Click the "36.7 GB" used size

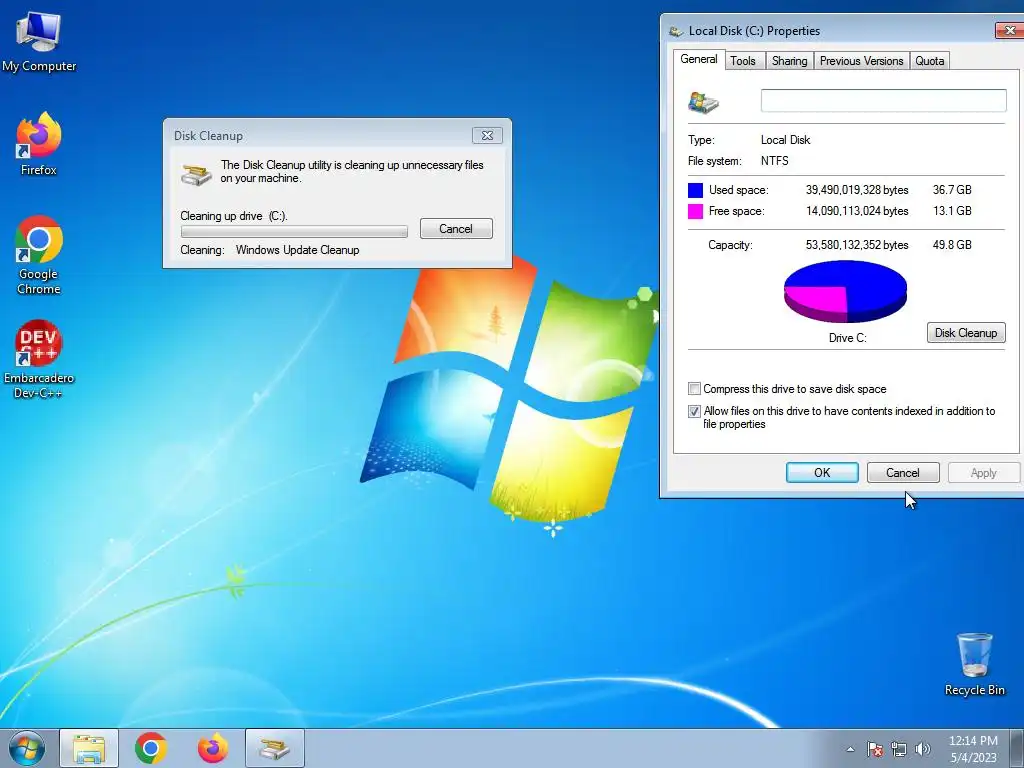tap(952, 190)
